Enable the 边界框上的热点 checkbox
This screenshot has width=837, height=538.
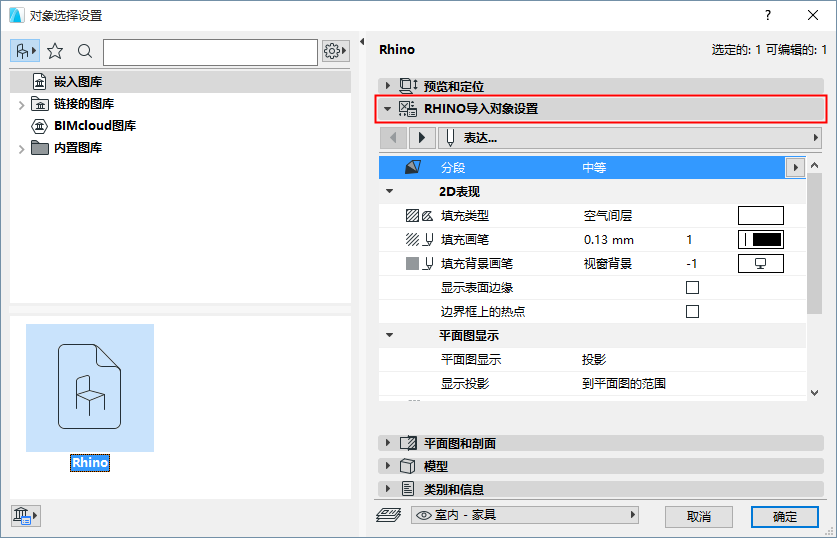[x=692, y=312]
